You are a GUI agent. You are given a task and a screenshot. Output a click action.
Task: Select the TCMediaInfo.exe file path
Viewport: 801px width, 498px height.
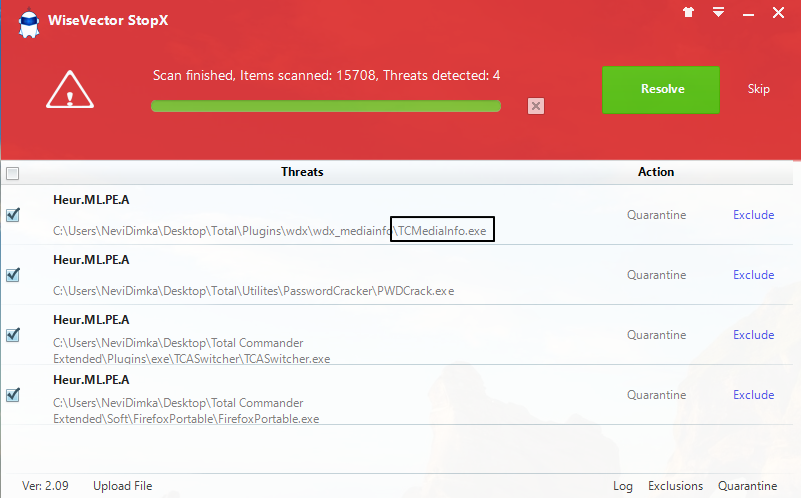(270, 231)
